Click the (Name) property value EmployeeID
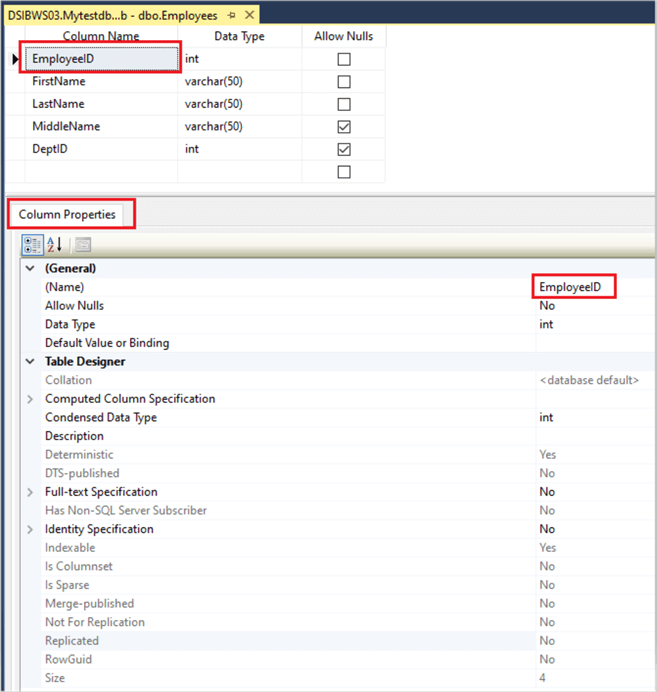The height and width of the screenshot is (692, 657). [572, 287]
